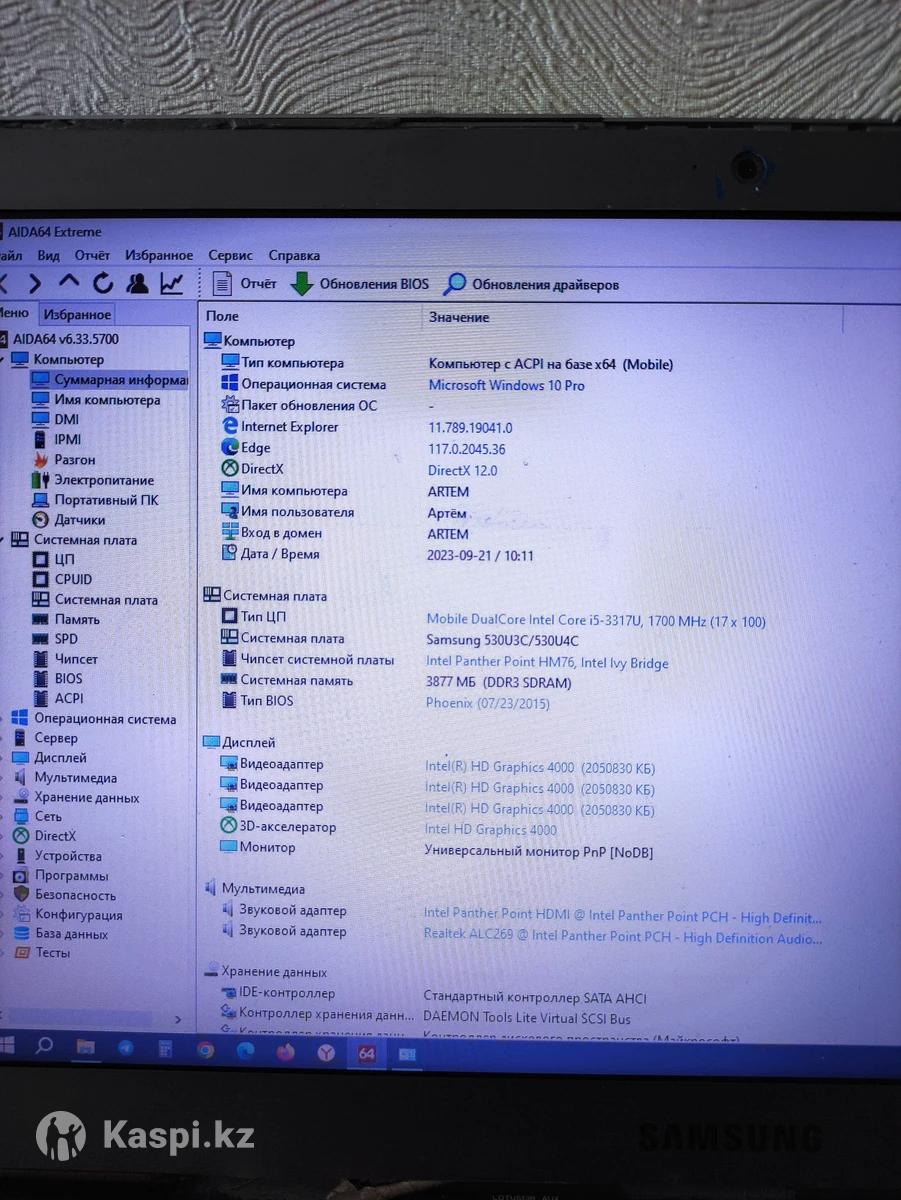Open Realtek ALC269 audio adapter link

[x=623, y=938]
